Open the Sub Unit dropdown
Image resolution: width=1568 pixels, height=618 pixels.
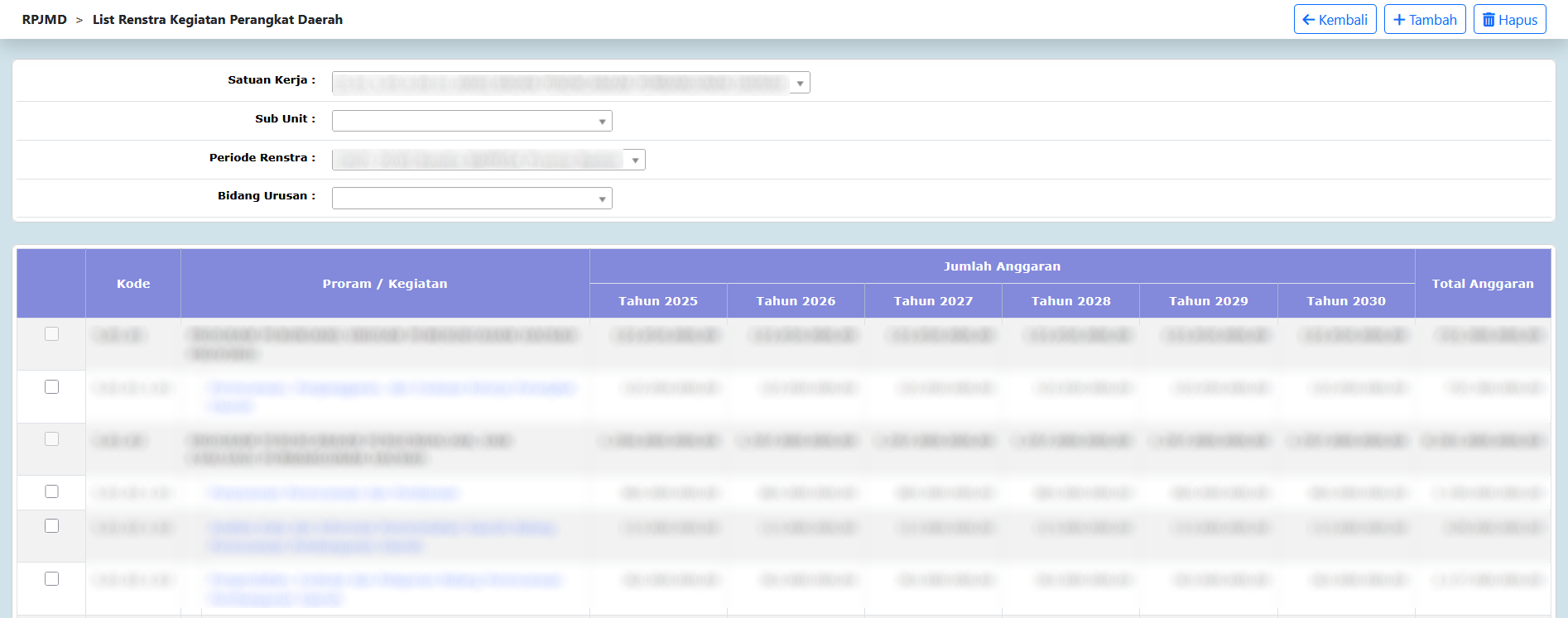472,122
